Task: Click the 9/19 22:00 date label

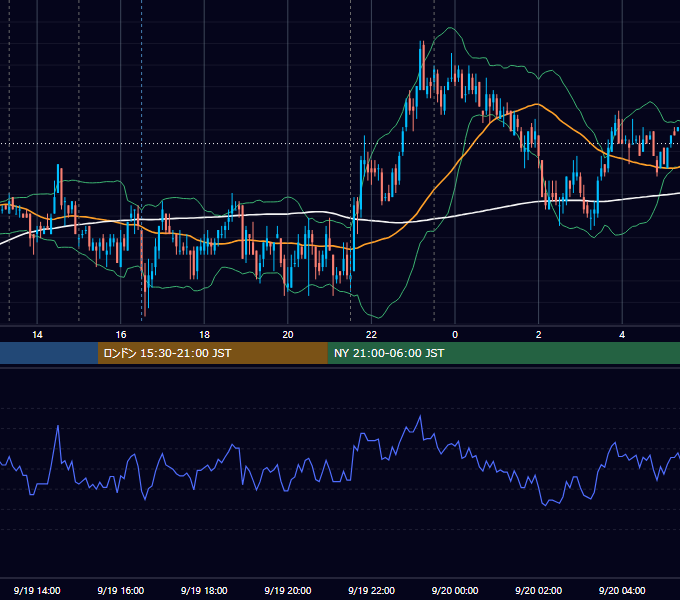Action: [x=372, y=590]
